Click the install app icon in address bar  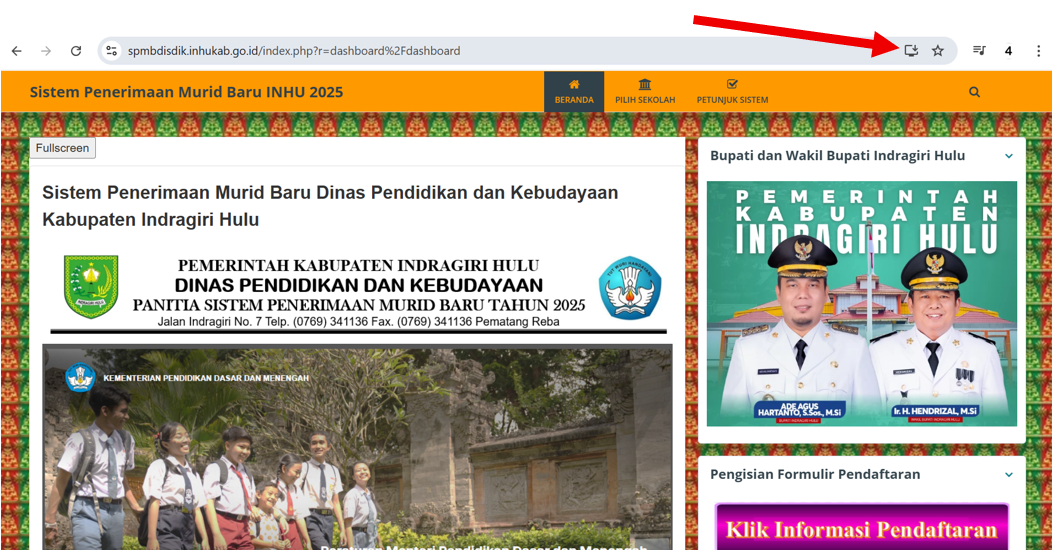pyautogui.click(x=911, y=51)
